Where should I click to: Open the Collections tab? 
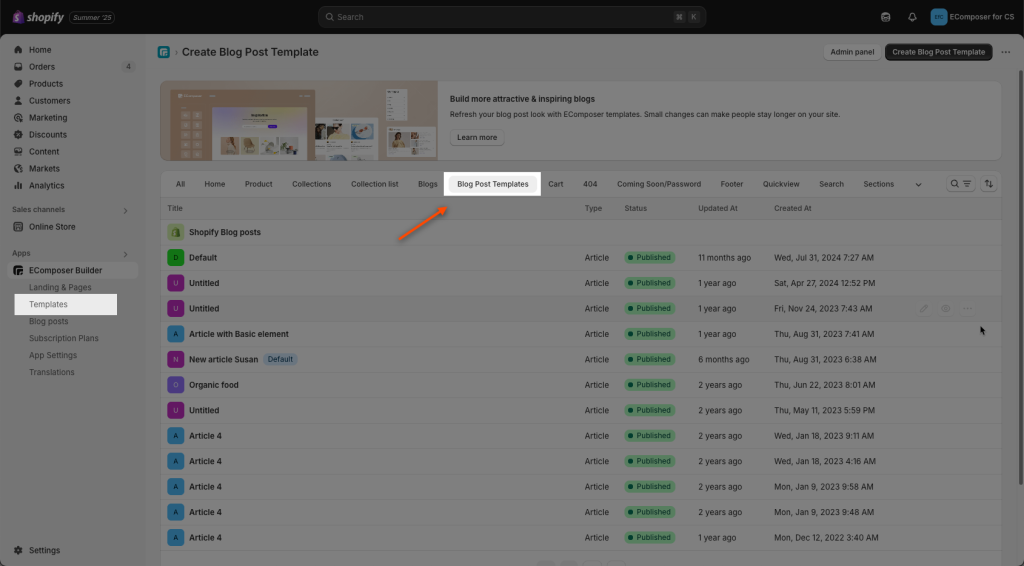[x=312, y=184]
